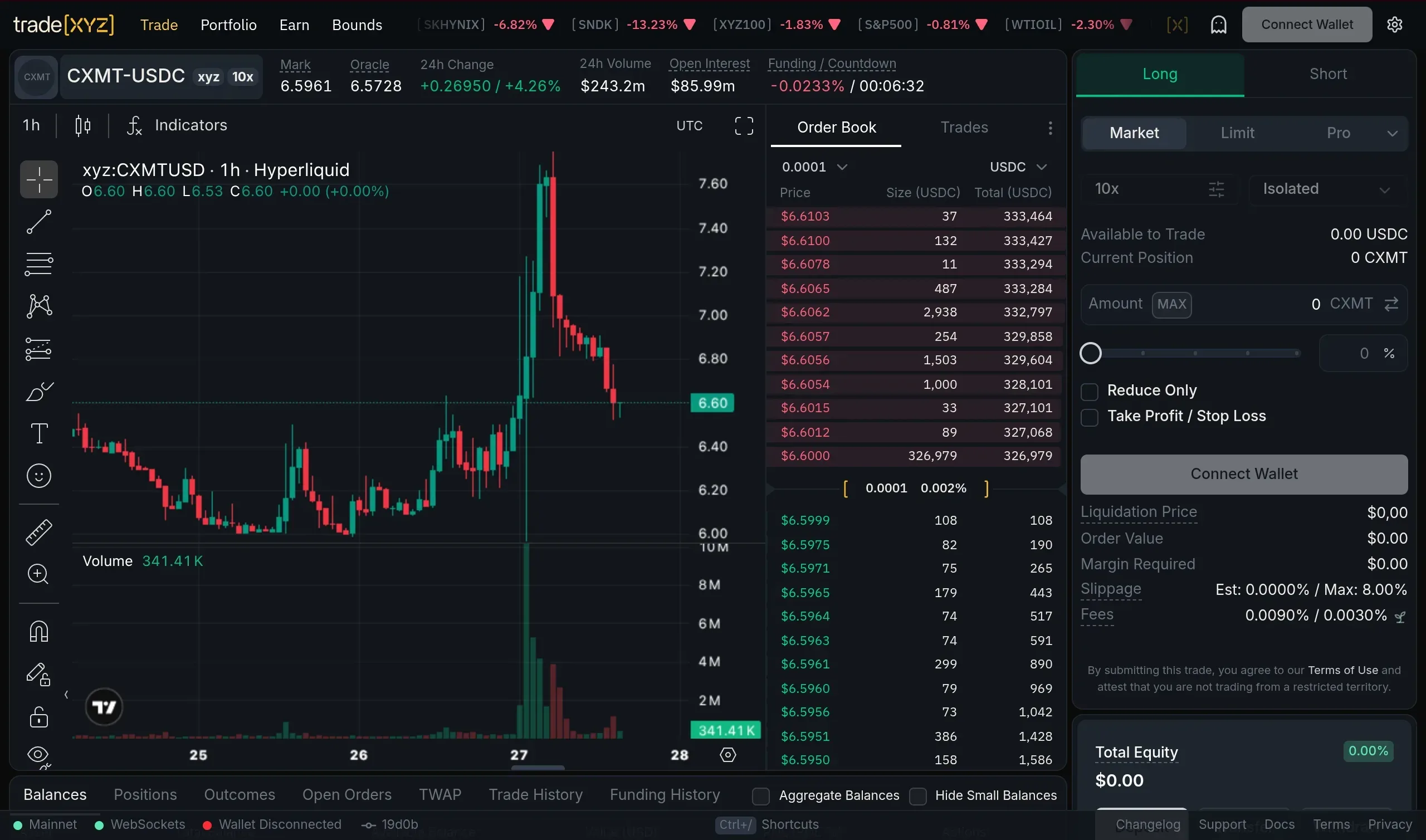Lock all drawing tools
Screen dimensions: 1426x840
pos(38,716)
